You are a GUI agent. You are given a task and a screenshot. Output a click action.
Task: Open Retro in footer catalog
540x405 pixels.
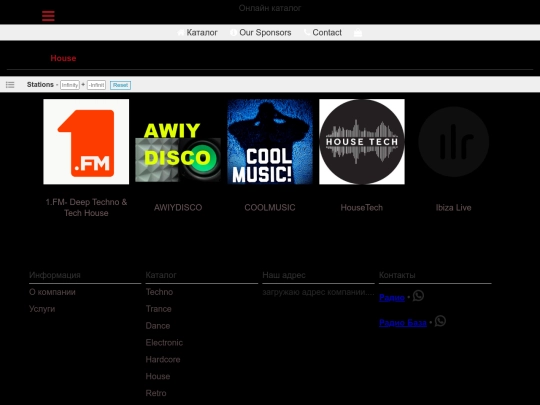coord(156,393)
